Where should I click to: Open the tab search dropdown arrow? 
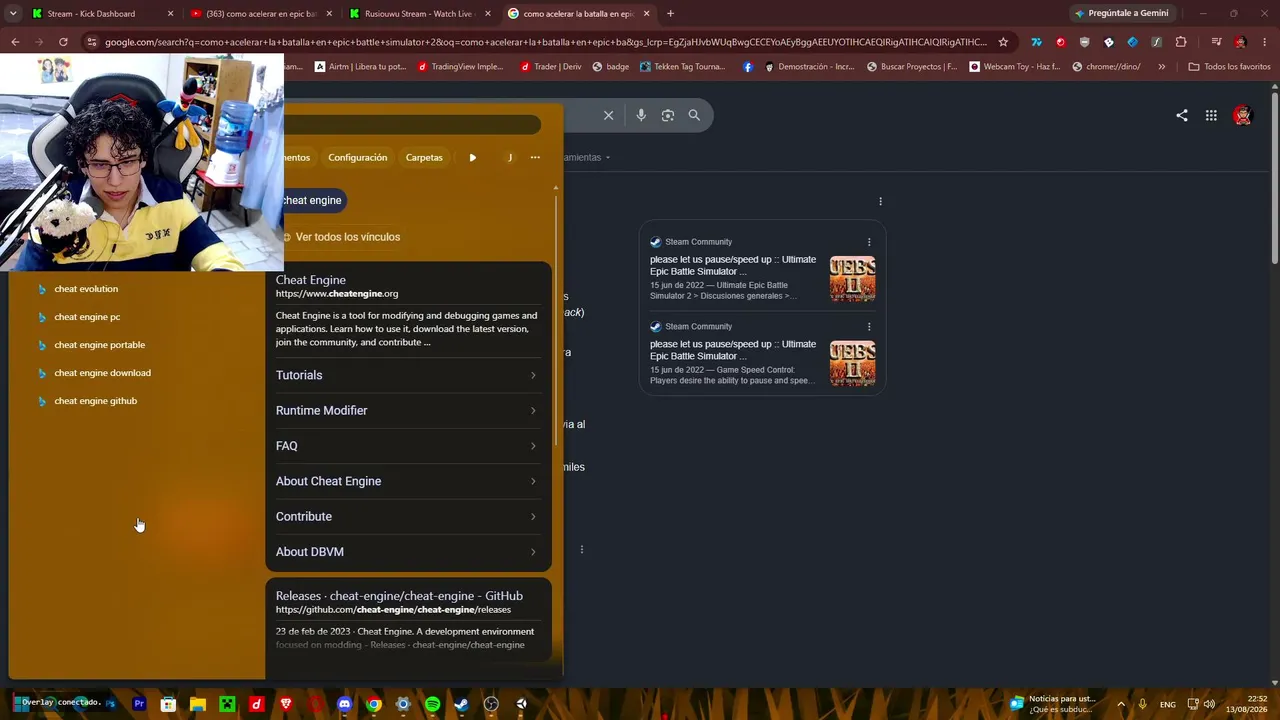click(13, 14)
